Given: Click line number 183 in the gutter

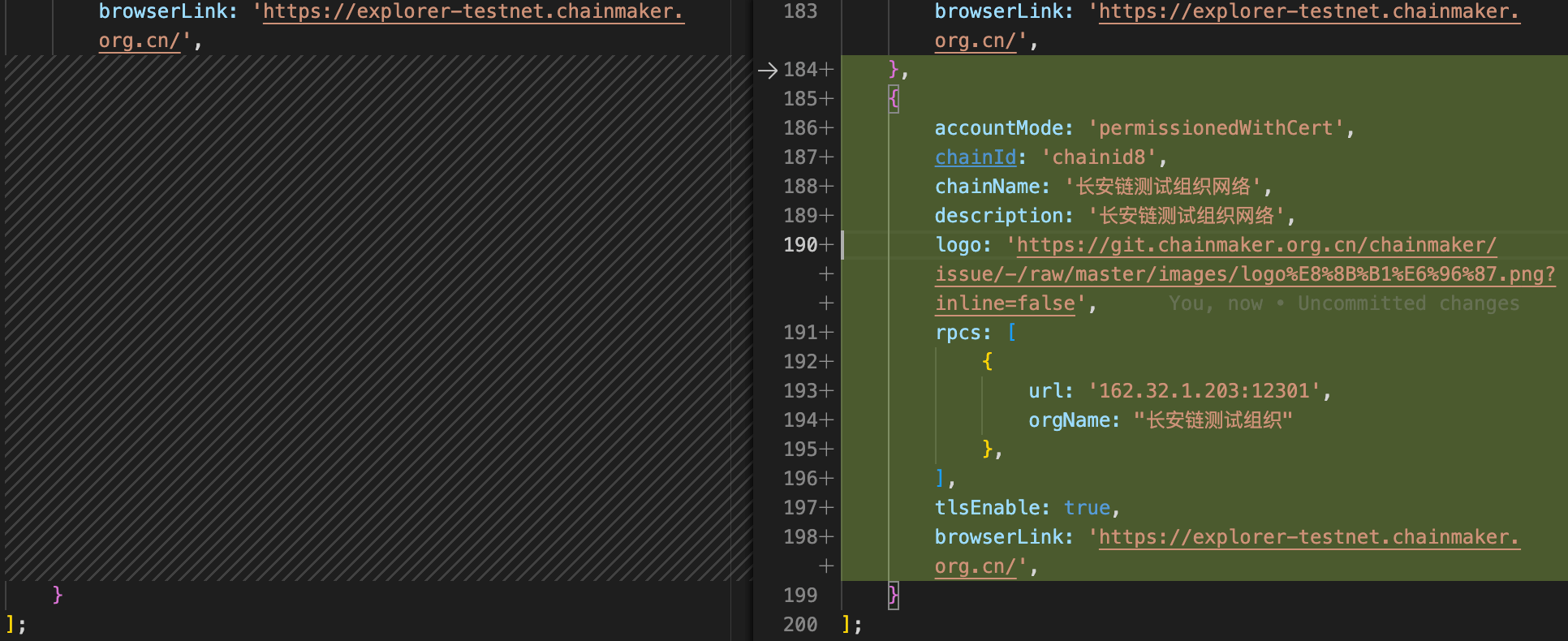Looking at the screenshot, I should pos(799,11).
